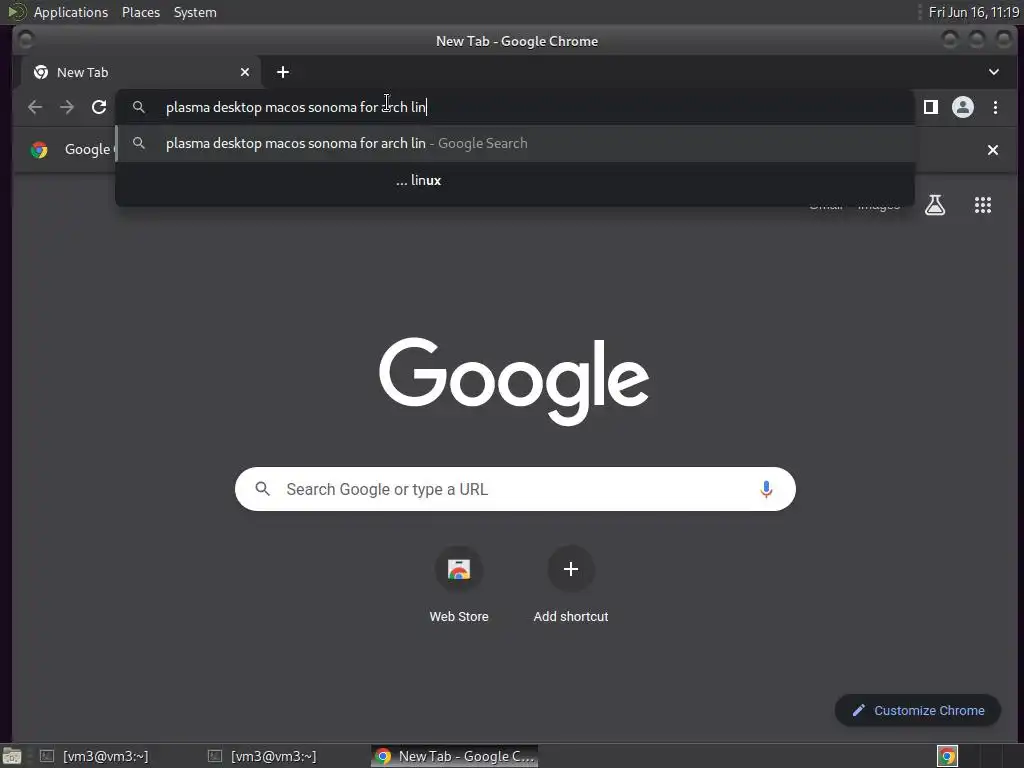Focus the 'Search Google or type a URL' box
This screenshot has height=768, width=1024.
515,489
